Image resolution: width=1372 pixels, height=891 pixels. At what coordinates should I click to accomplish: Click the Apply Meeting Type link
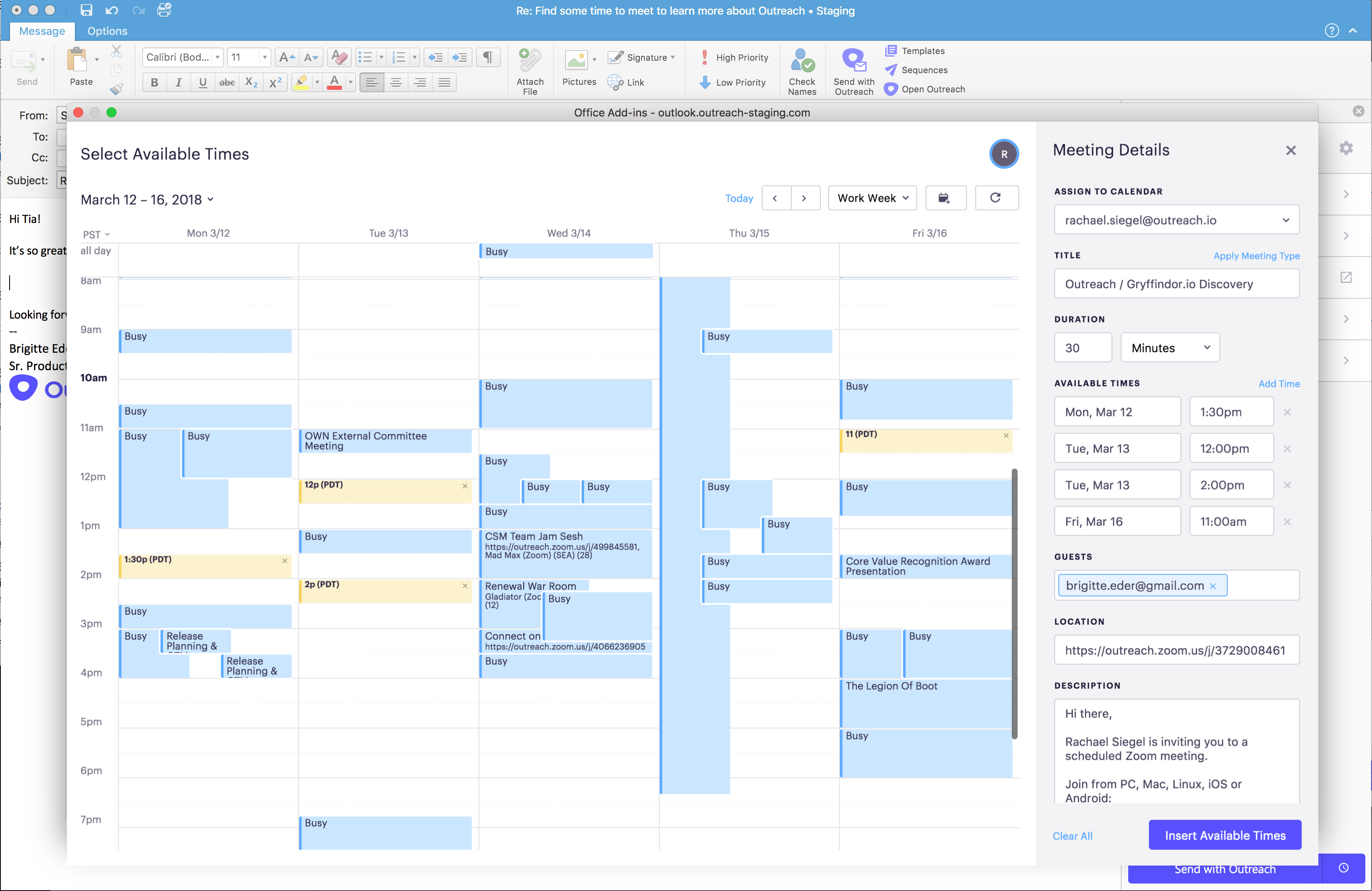[x=1256, y=255]
